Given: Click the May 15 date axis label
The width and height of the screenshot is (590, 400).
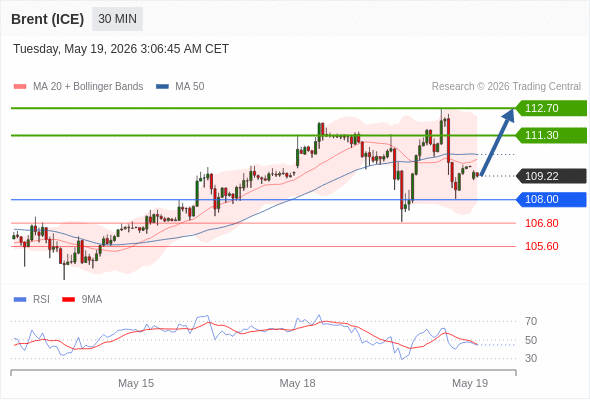Looking at the screenshot, I should pyautogui.click(x=136, y=383).
